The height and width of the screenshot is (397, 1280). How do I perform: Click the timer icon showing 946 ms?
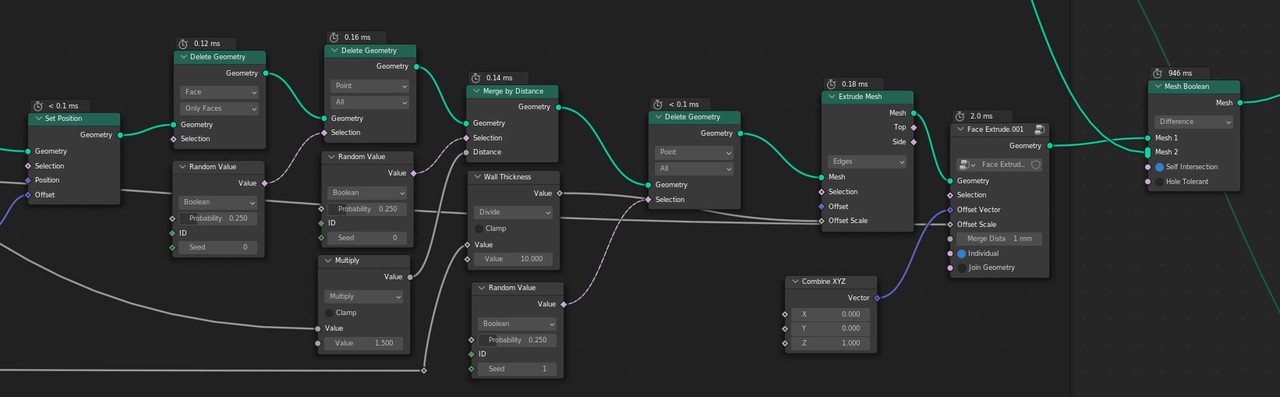click(1157, 73)
